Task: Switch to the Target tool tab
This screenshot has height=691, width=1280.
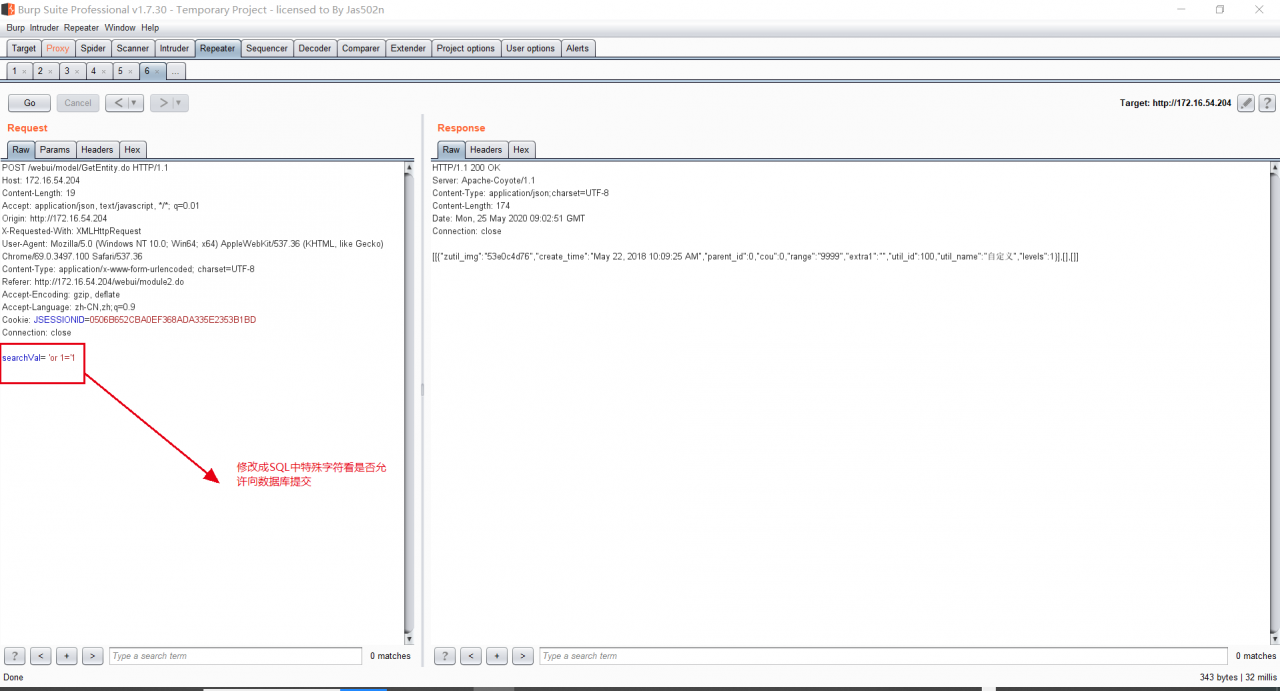Action: 24,48
